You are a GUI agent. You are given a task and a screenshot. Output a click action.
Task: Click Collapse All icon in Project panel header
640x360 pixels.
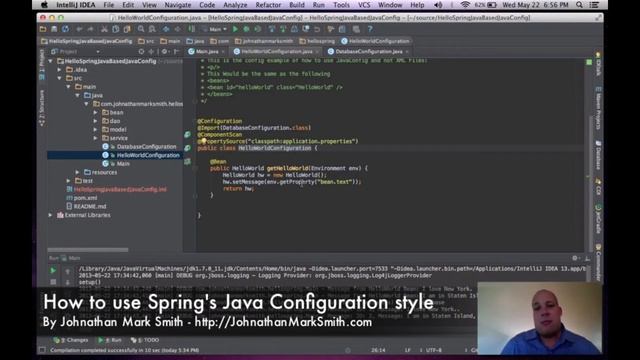point(151,52)
